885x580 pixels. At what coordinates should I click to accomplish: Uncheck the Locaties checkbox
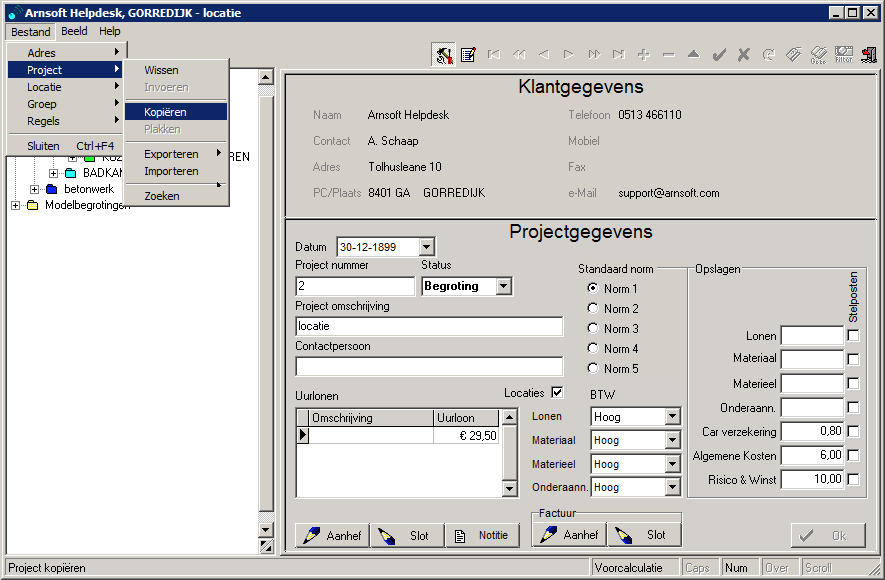pos(557,393)
